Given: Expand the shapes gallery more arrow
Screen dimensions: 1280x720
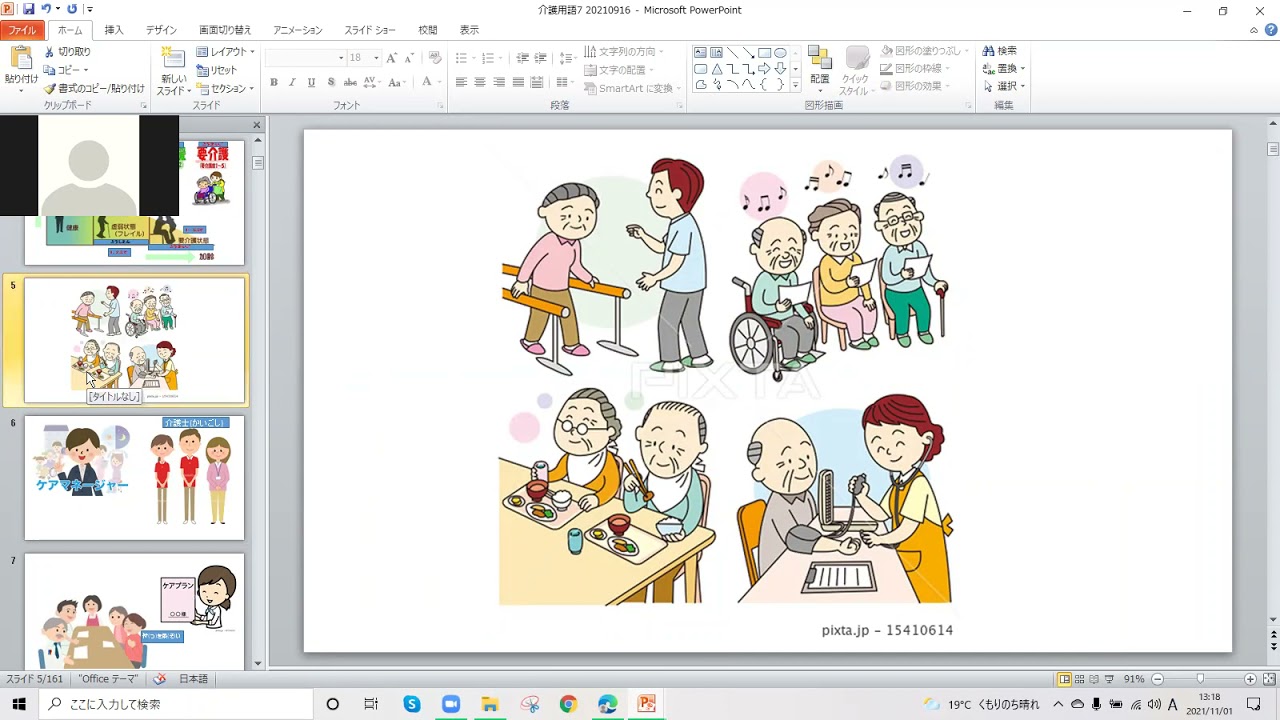Looking at the screenshot, I should point(796,87).
